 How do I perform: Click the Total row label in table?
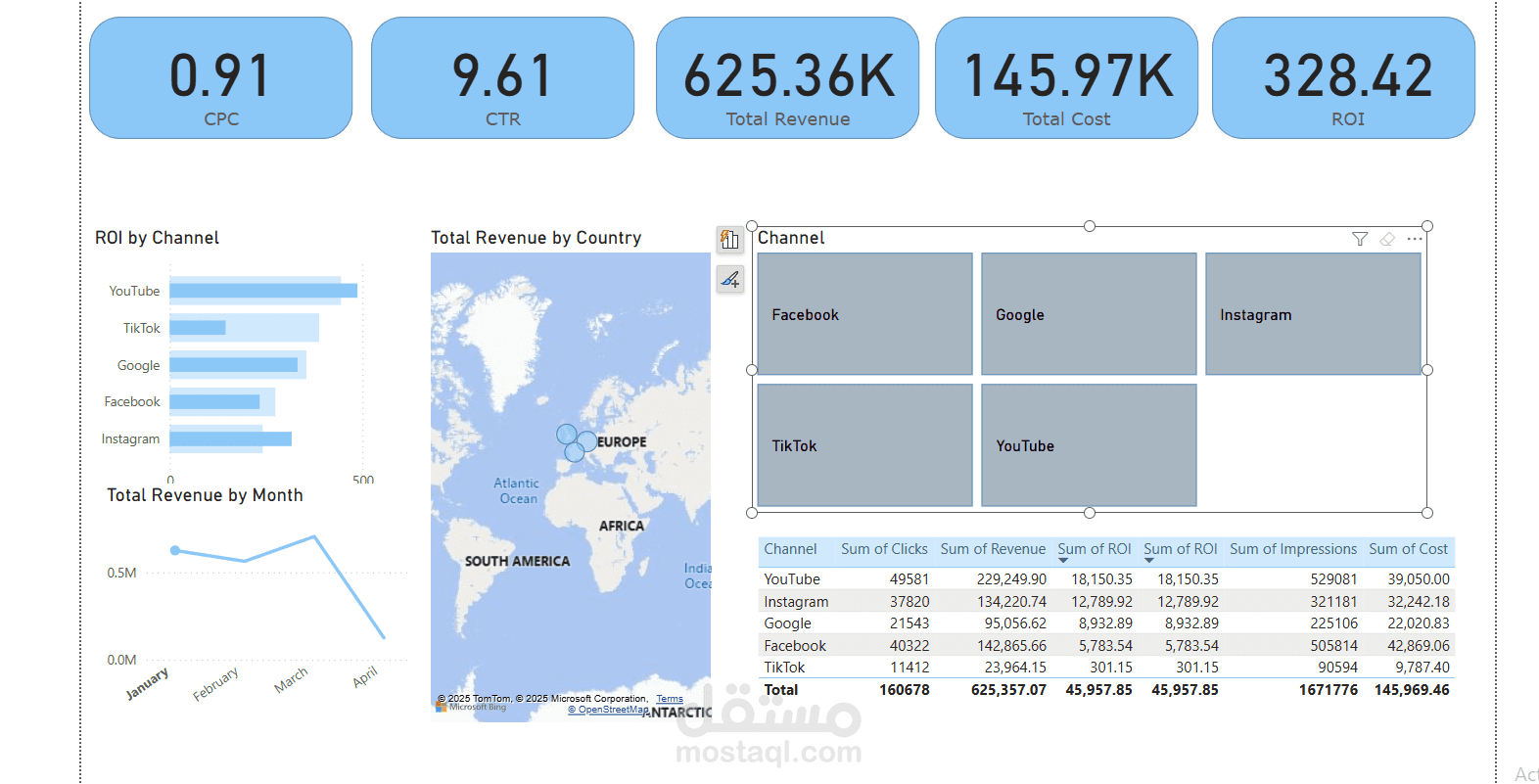781,690
